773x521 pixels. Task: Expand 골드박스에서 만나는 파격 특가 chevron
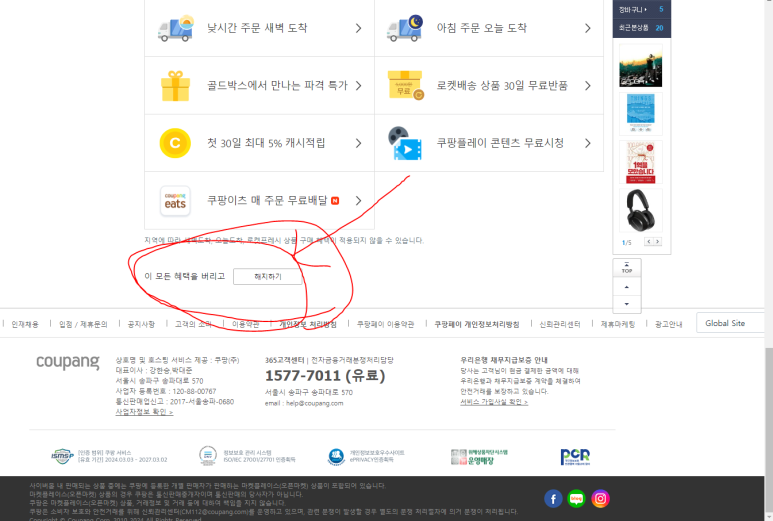(x=358, y=86)
